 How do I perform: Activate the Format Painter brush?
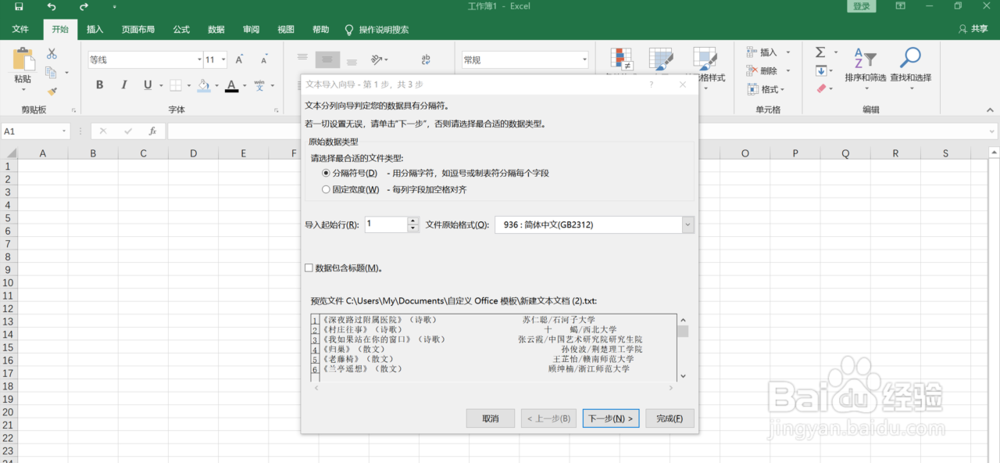click(x=52, y=91)
